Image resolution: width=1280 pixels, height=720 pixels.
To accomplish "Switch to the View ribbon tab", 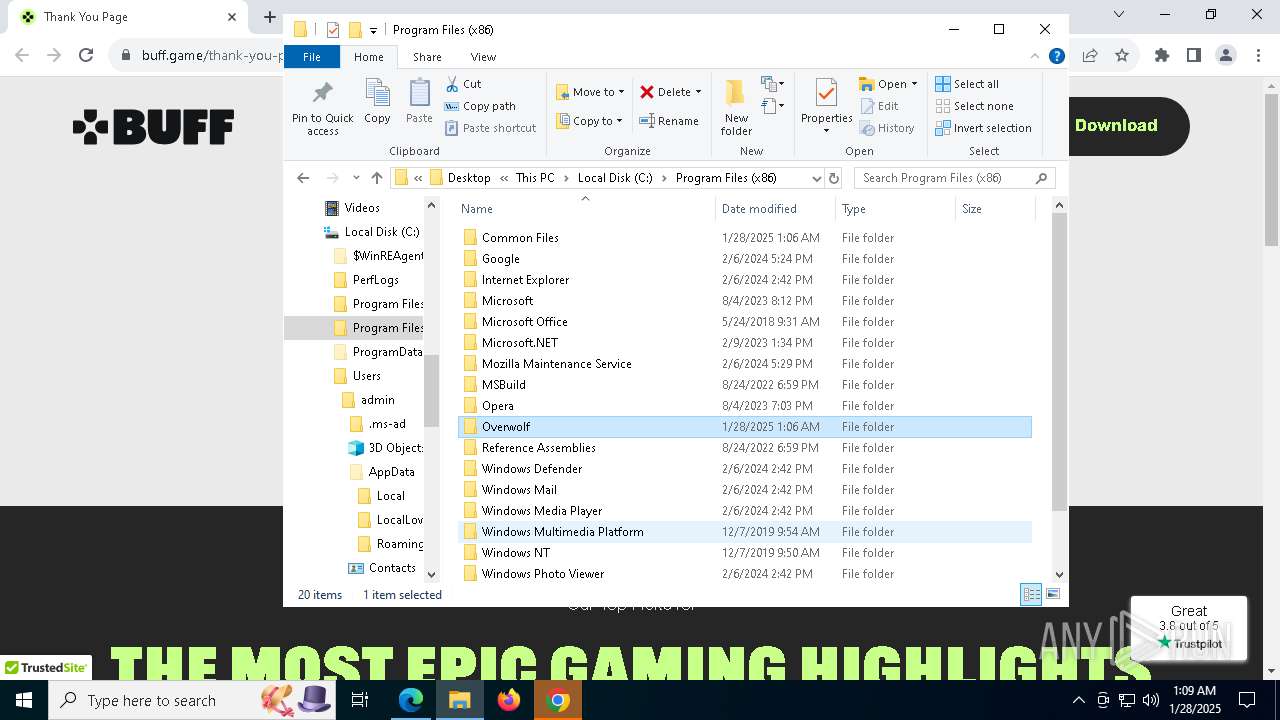I will pyautogui.click(x=483, y=57).
